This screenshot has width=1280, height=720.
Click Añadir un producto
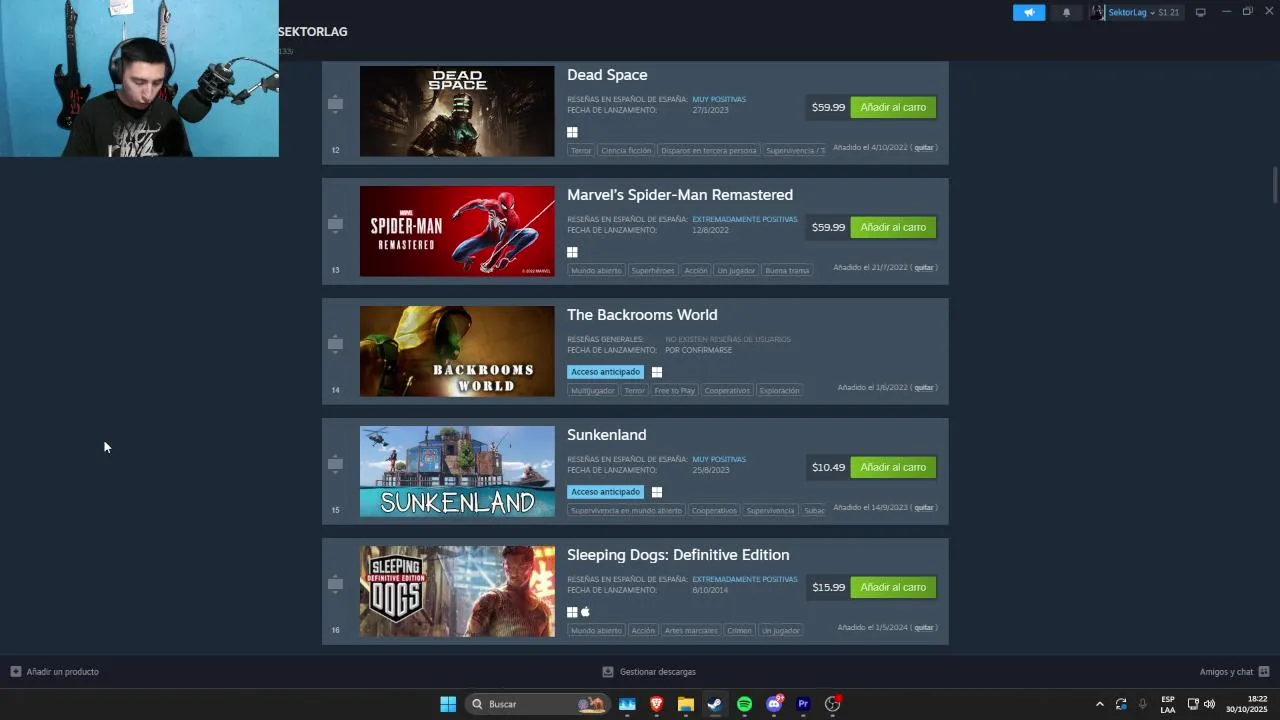pos(55,672)
